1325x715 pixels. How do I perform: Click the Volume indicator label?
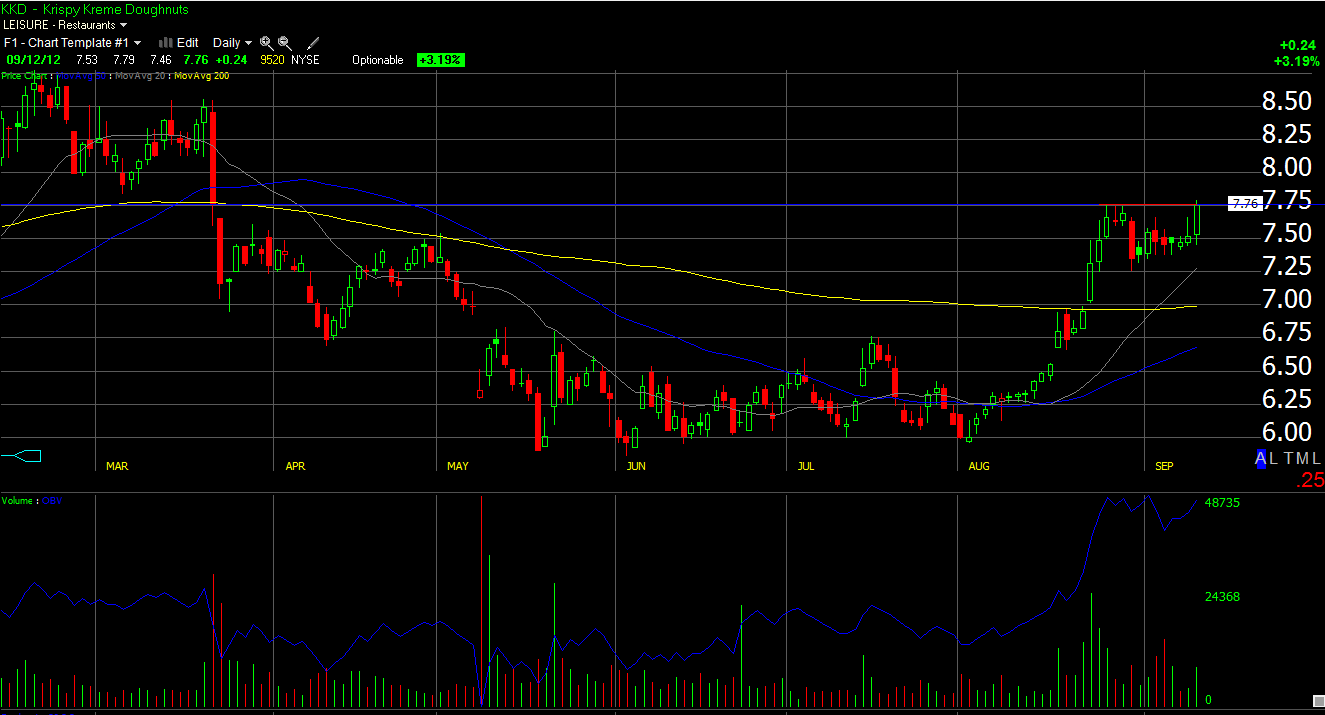pyautogui.click(x=17, y=500)
